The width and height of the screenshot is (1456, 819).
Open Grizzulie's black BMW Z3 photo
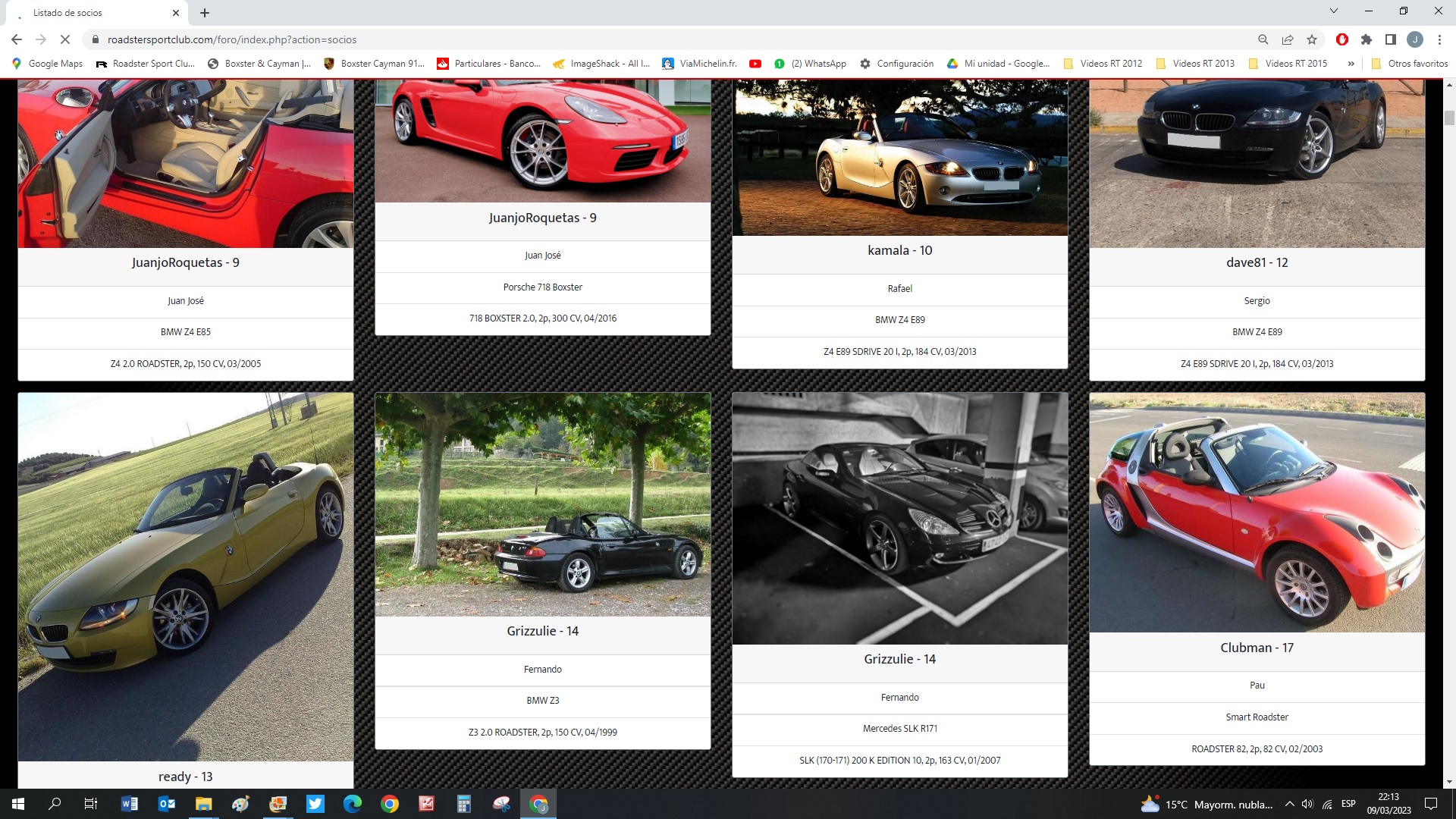coord(543,504)
